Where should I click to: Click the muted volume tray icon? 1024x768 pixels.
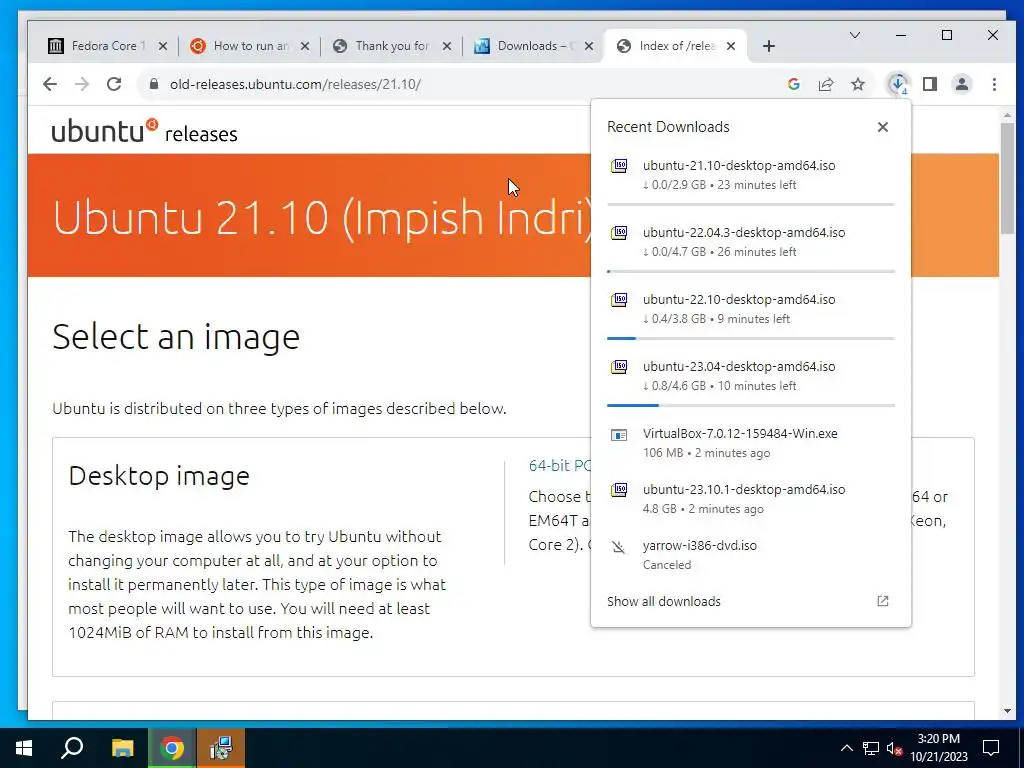tap(895, 748)
